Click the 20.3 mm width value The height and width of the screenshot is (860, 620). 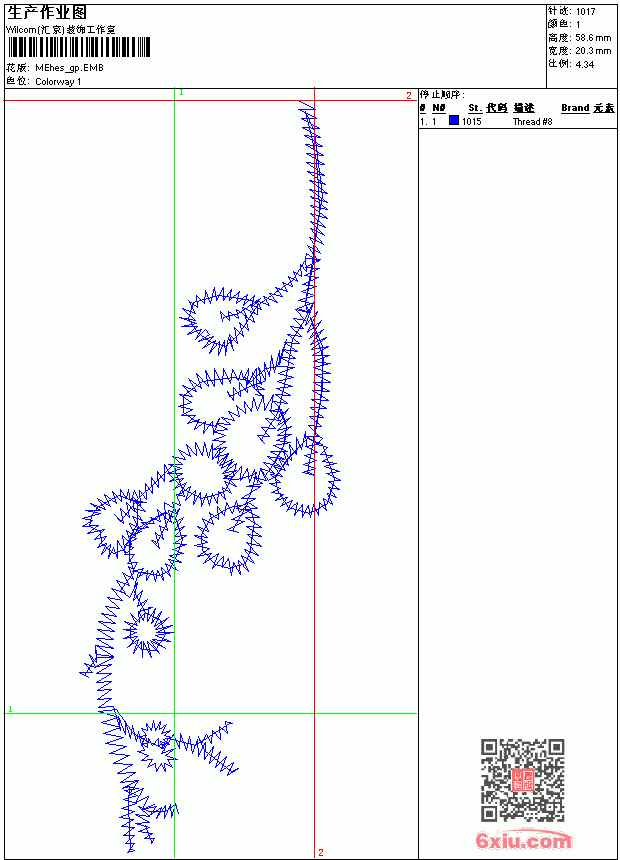coord(593,51)
